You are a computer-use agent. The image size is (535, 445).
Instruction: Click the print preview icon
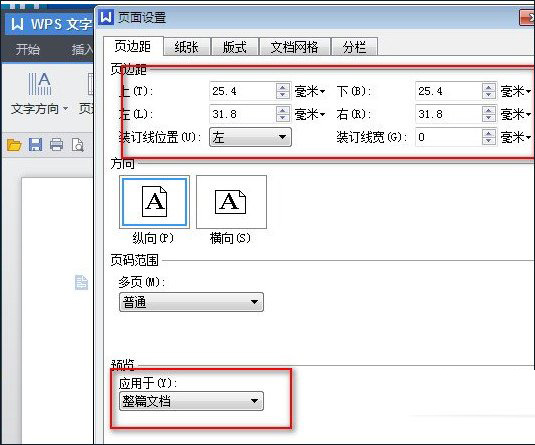tap(78, 145)
